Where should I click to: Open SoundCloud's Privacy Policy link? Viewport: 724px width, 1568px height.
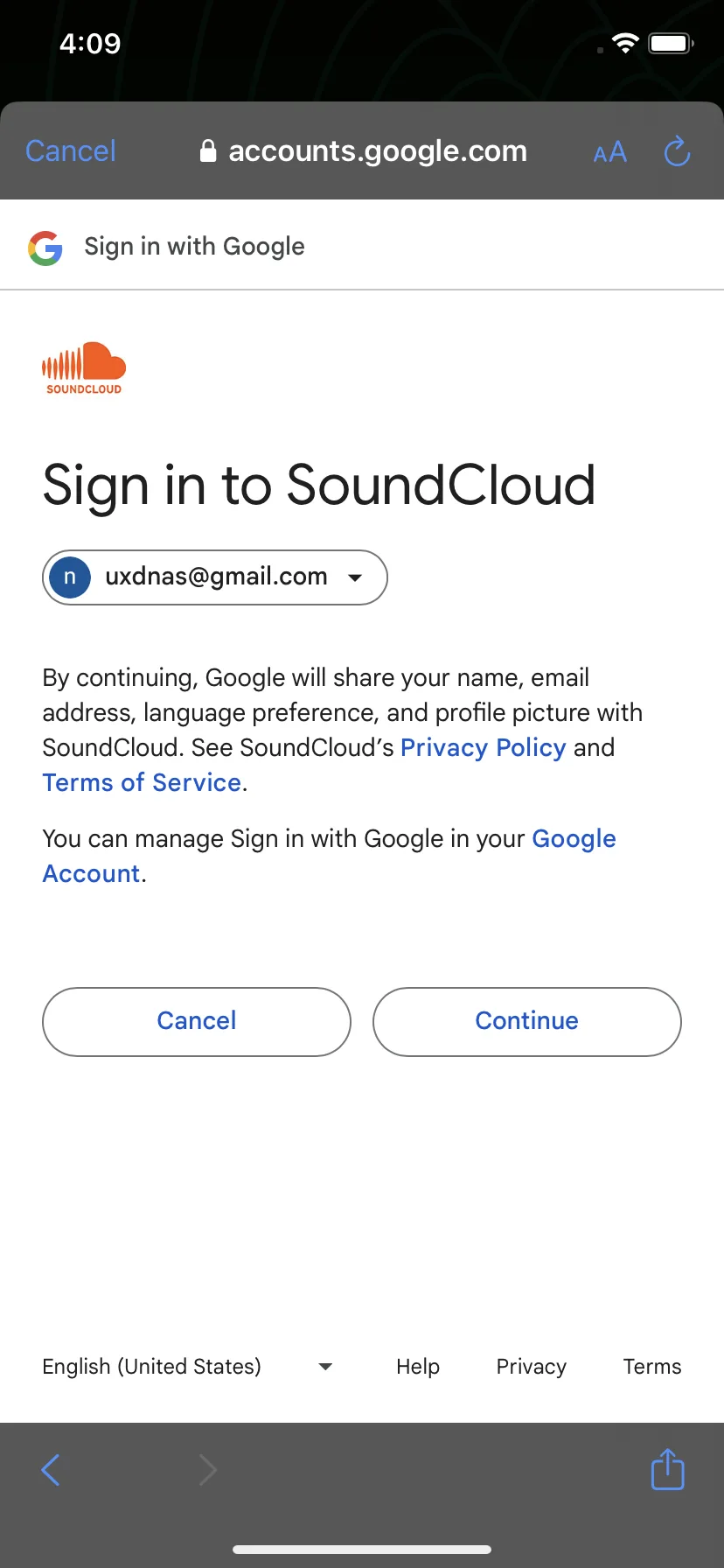(x=484, y=747)
